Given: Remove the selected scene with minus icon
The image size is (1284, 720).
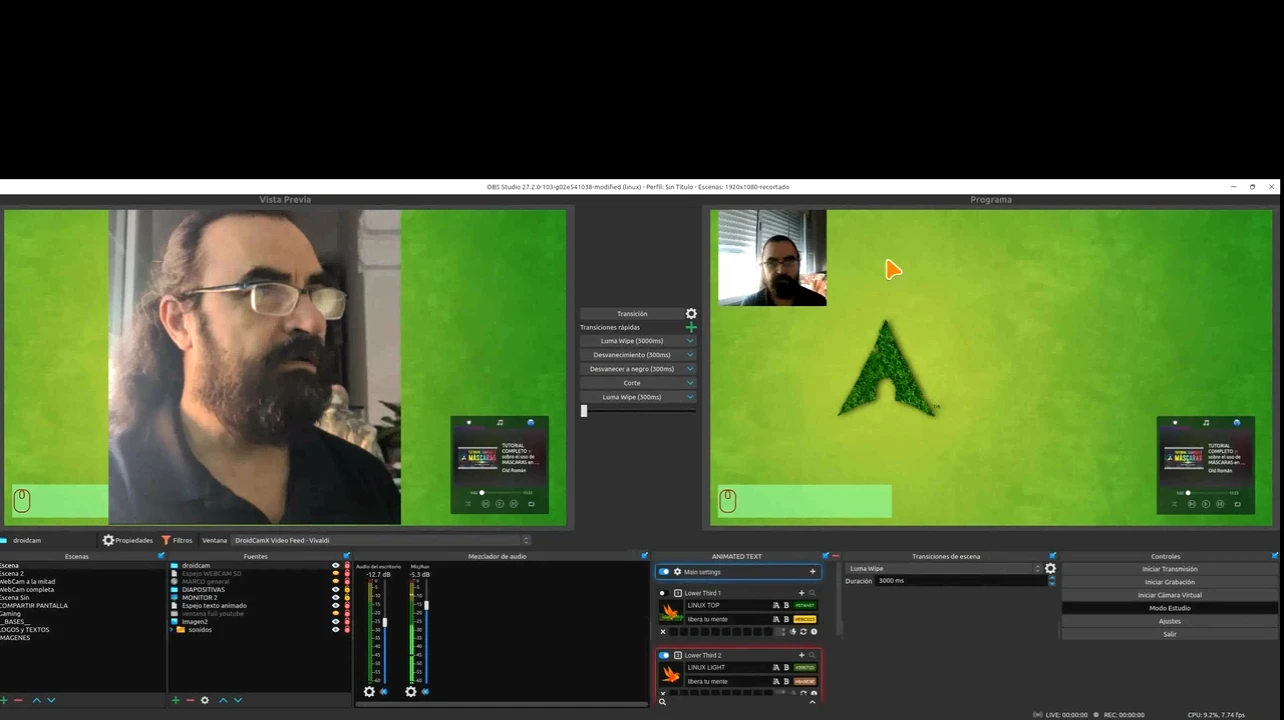Looking at the screenshot, I should coord(18,700).
